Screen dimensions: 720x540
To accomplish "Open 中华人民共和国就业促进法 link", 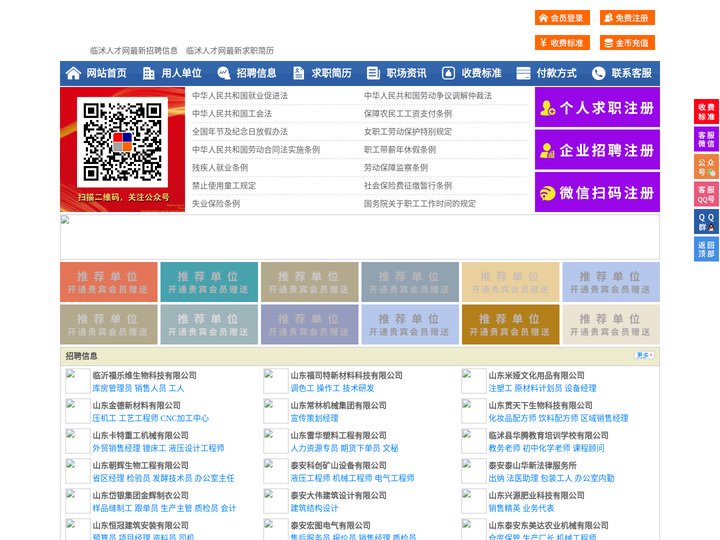I will click(x=240, y=96).
